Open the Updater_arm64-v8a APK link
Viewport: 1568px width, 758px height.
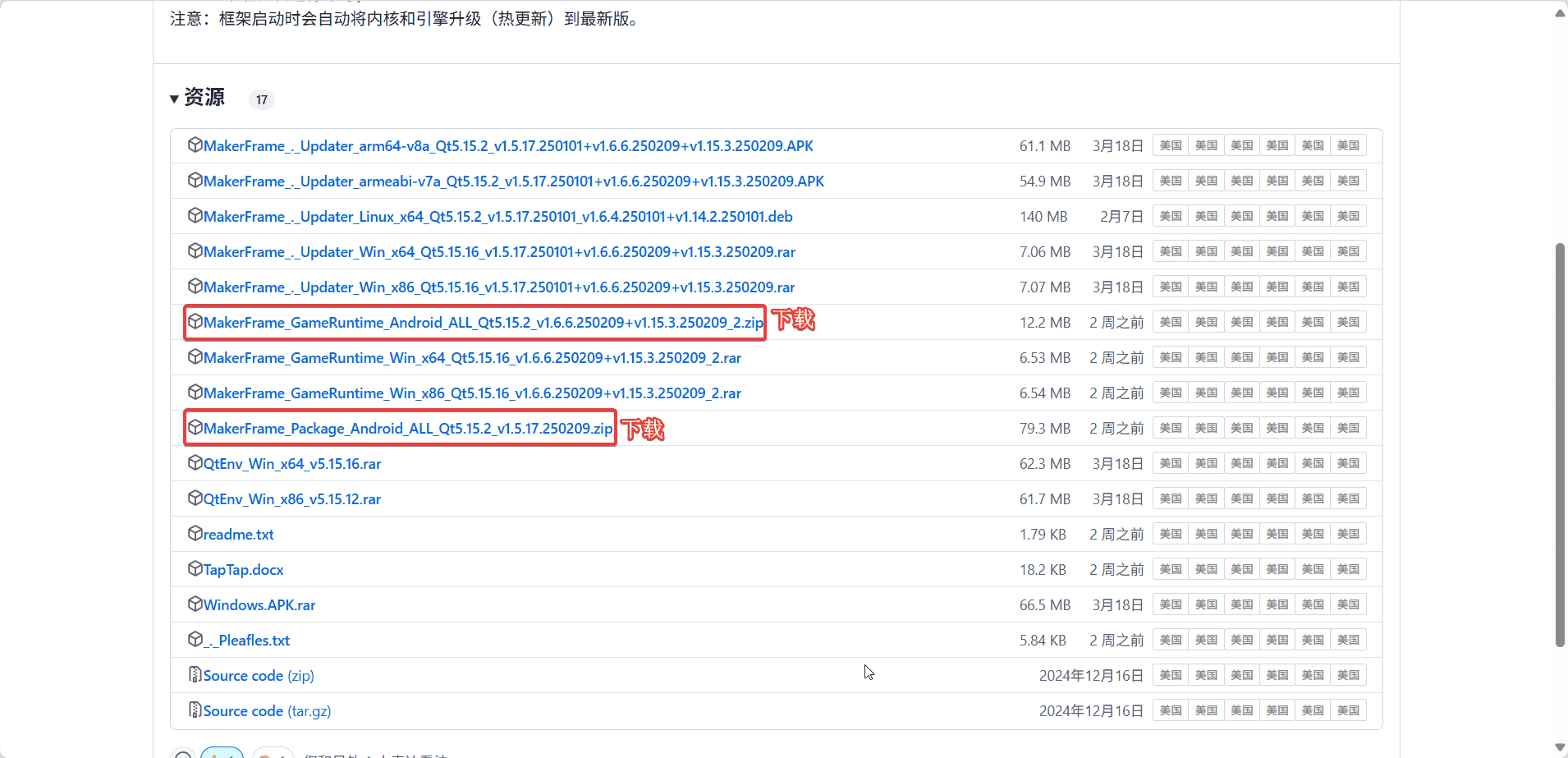point(507,146)
